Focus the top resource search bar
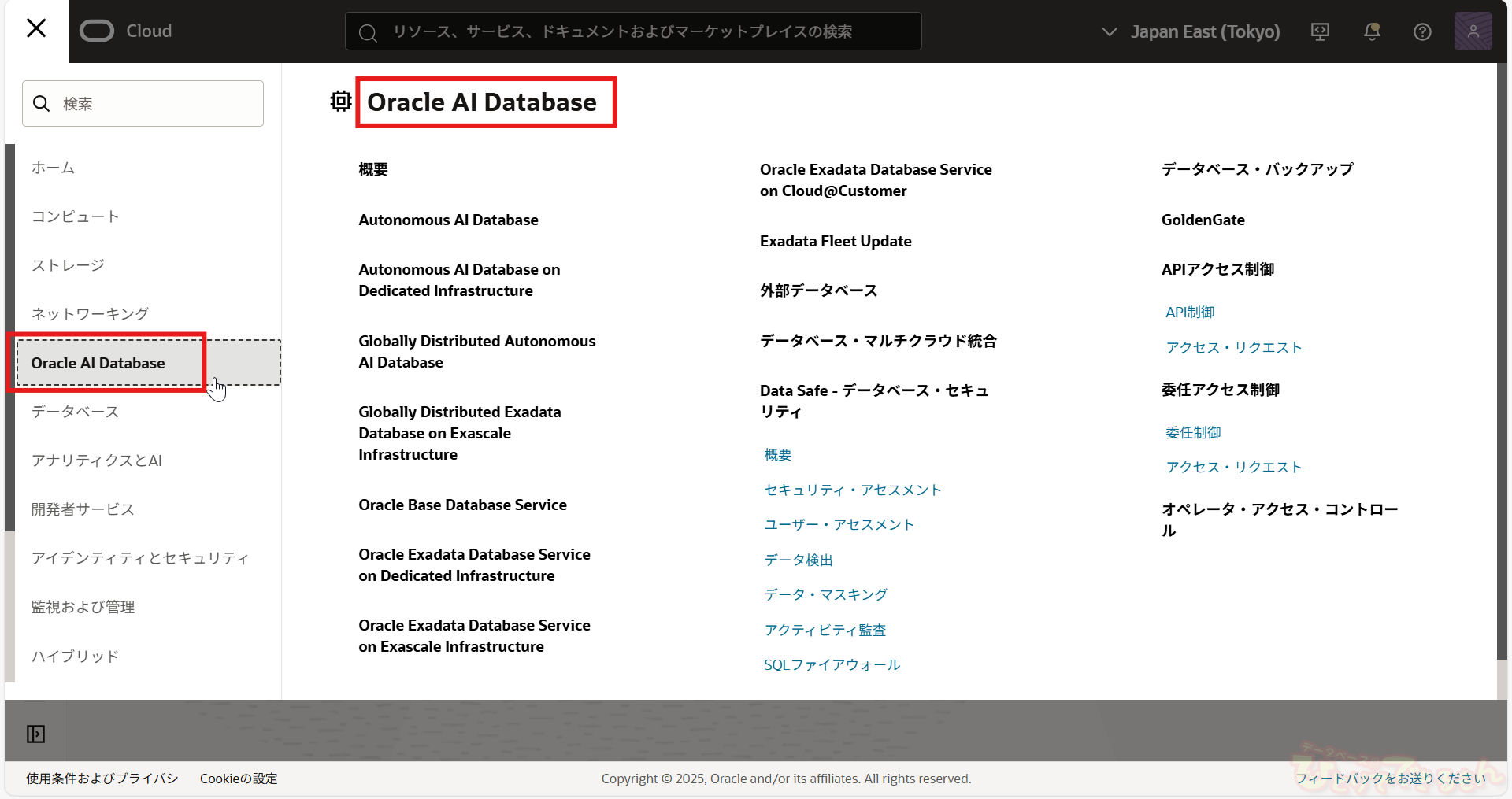The height and width of the screenshot is (799, 1512). pyautogui.click(x=632, y=31)
